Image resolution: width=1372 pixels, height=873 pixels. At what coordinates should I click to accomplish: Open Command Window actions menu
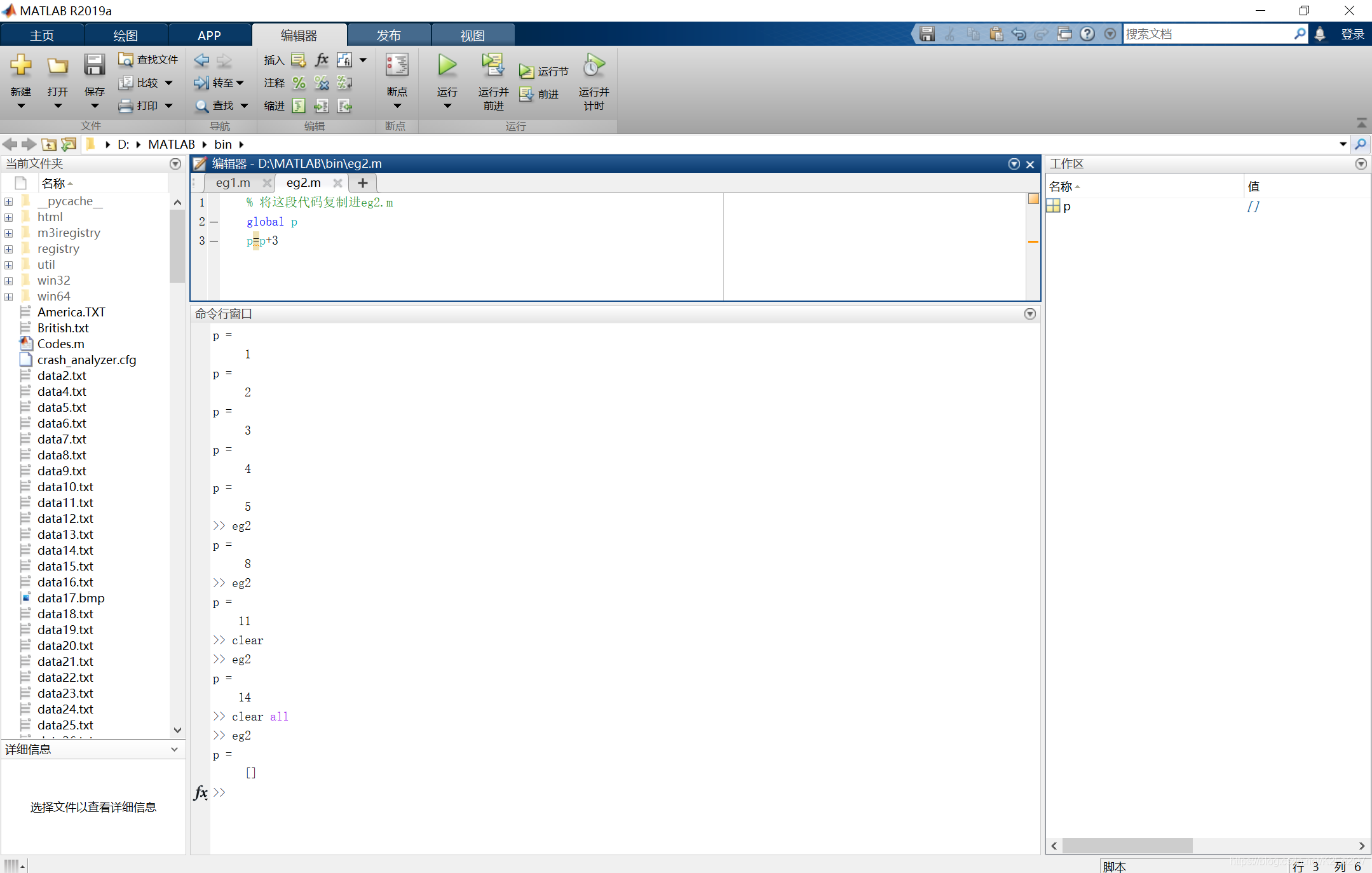coord(1030,314)
